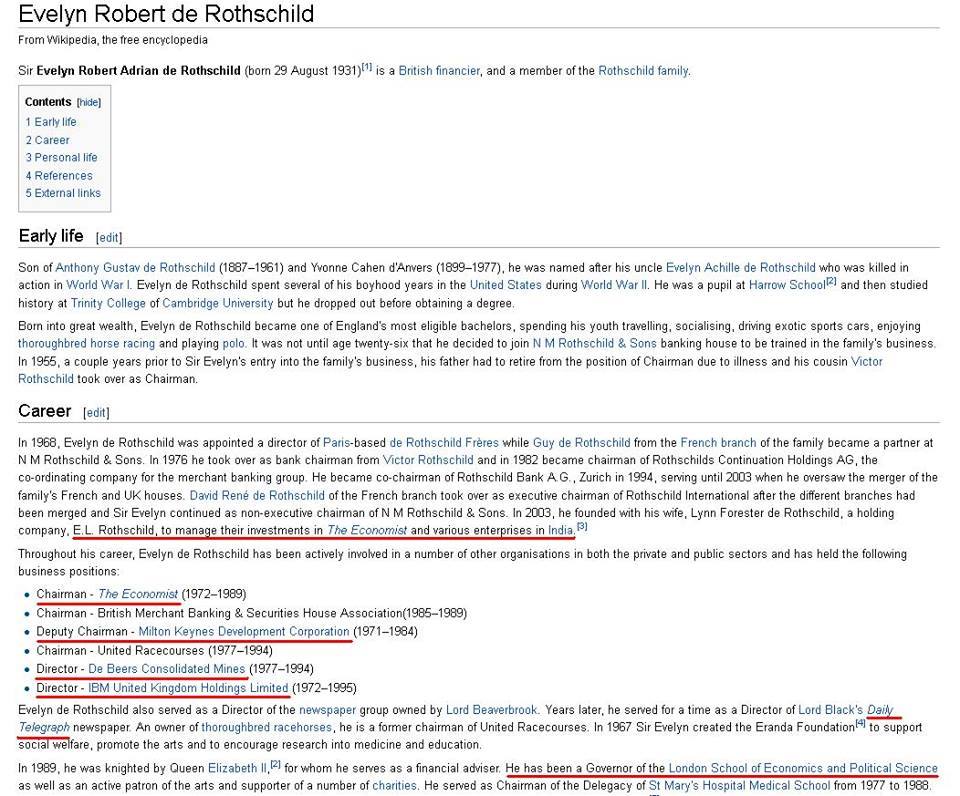Open Harrow School link
This screenshot has width=960, height=796.
coord(787,285)
